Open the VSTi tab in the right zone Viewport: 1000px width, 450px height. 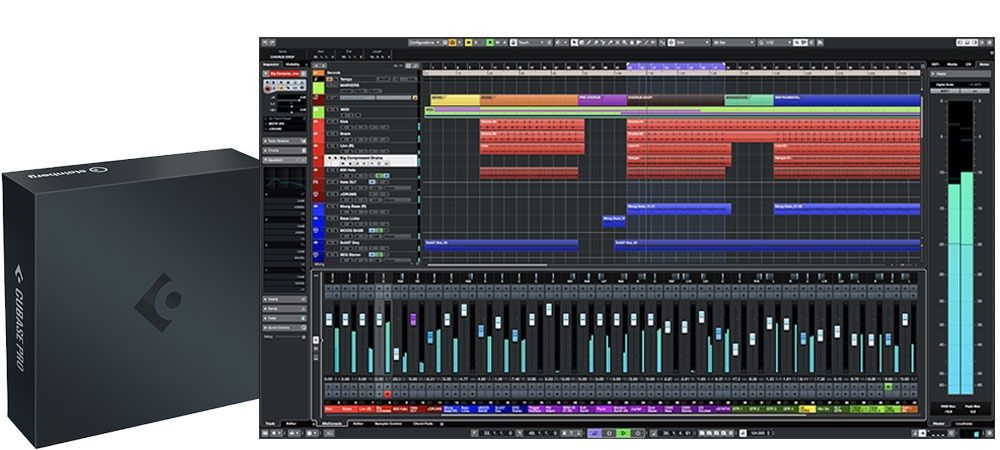tap(936, 64)
